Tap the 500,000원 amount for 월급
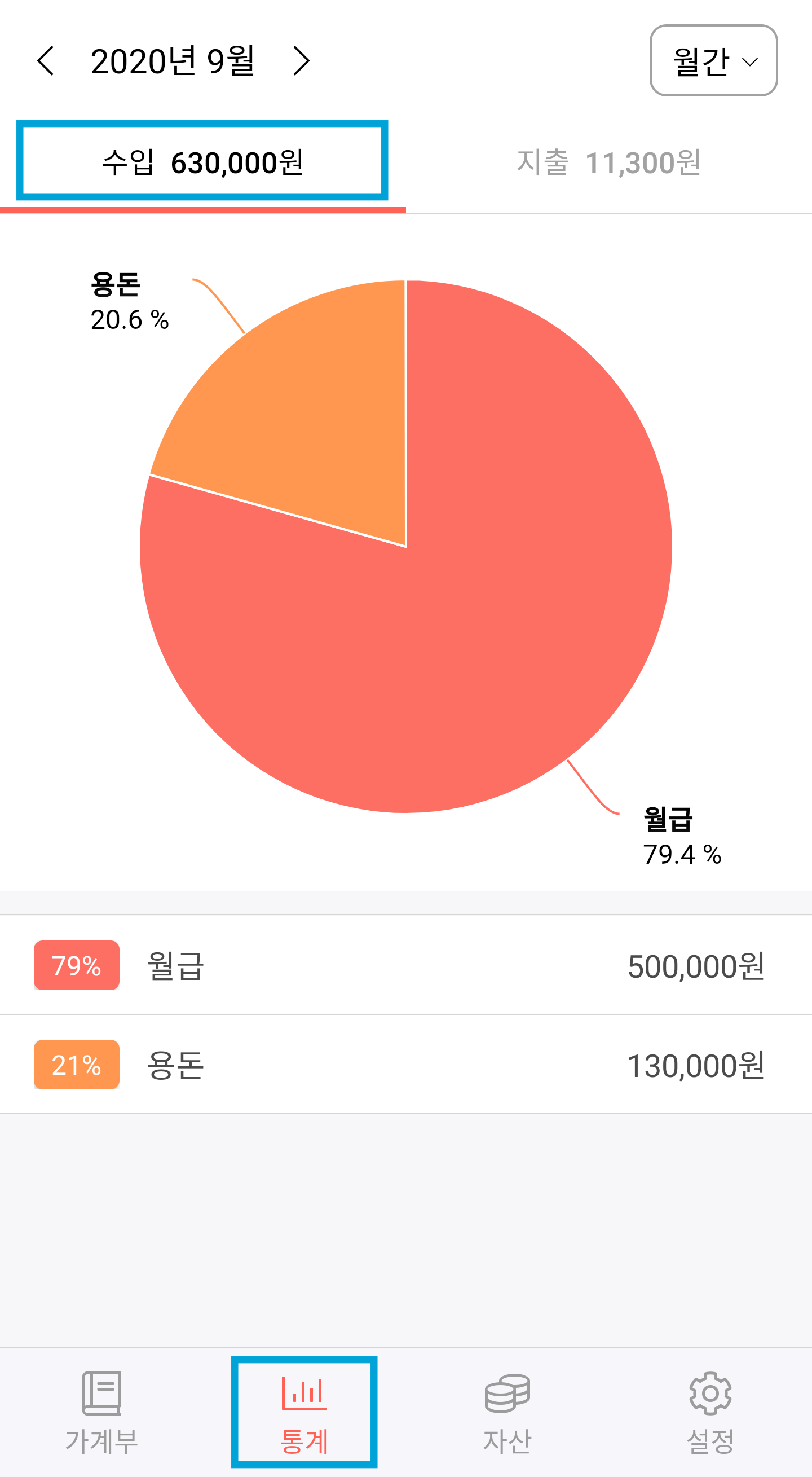Image resolution: width=812 pixels, height=1477 pixels. (696, 966)
